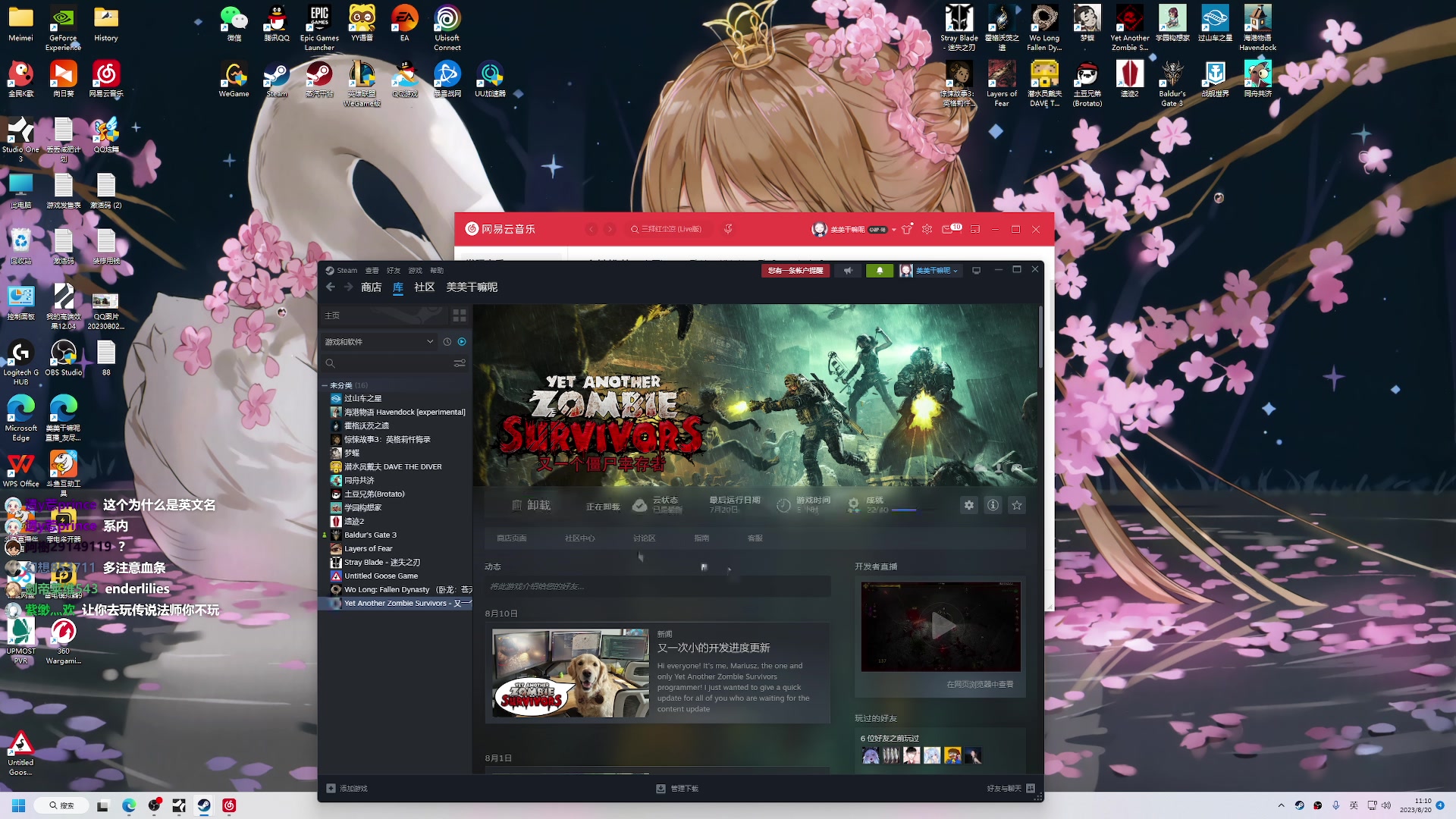Screen dimensions: 1456x819
Task: Show hidden system tray icons chevron
Action: 1281,805
